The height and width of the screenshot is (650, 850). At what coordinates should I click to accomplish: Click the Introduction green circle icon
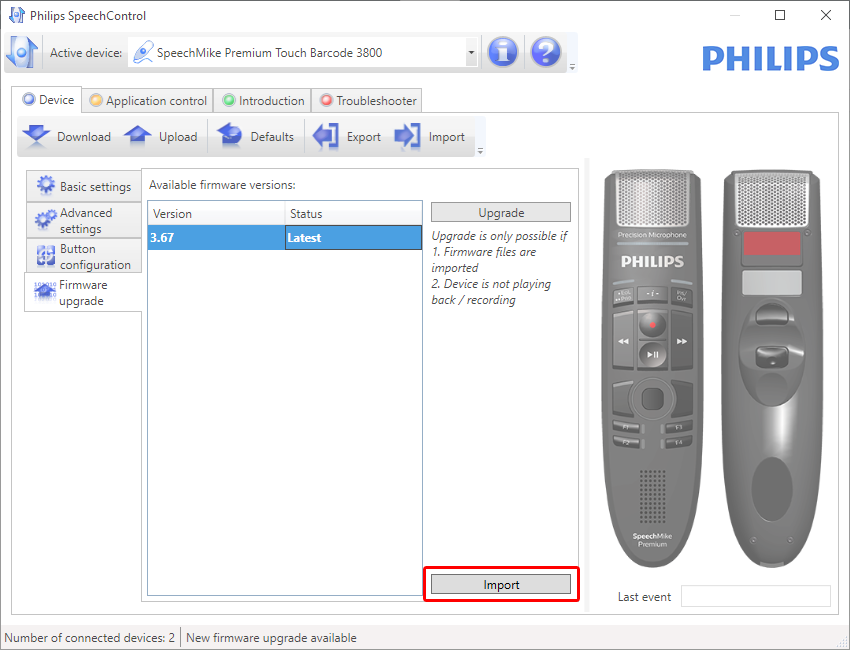229,100
